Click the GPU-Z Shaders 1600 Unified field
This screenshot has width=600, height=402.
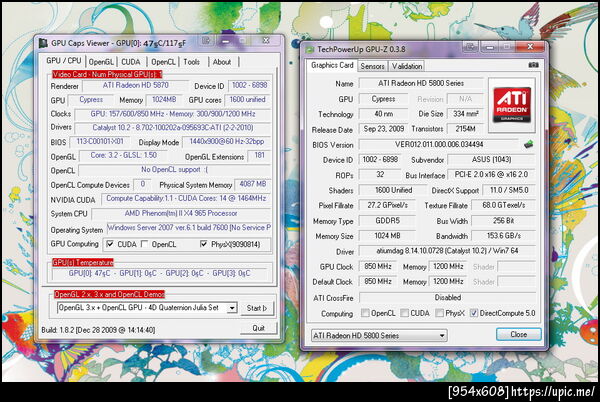click(x=393, y=190)
